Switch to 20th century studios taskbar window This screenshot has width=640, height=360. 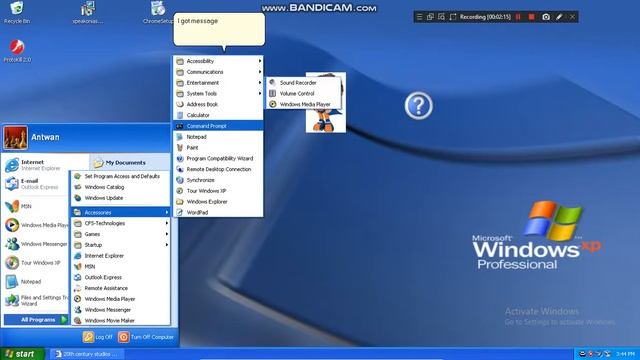point(87,354)
